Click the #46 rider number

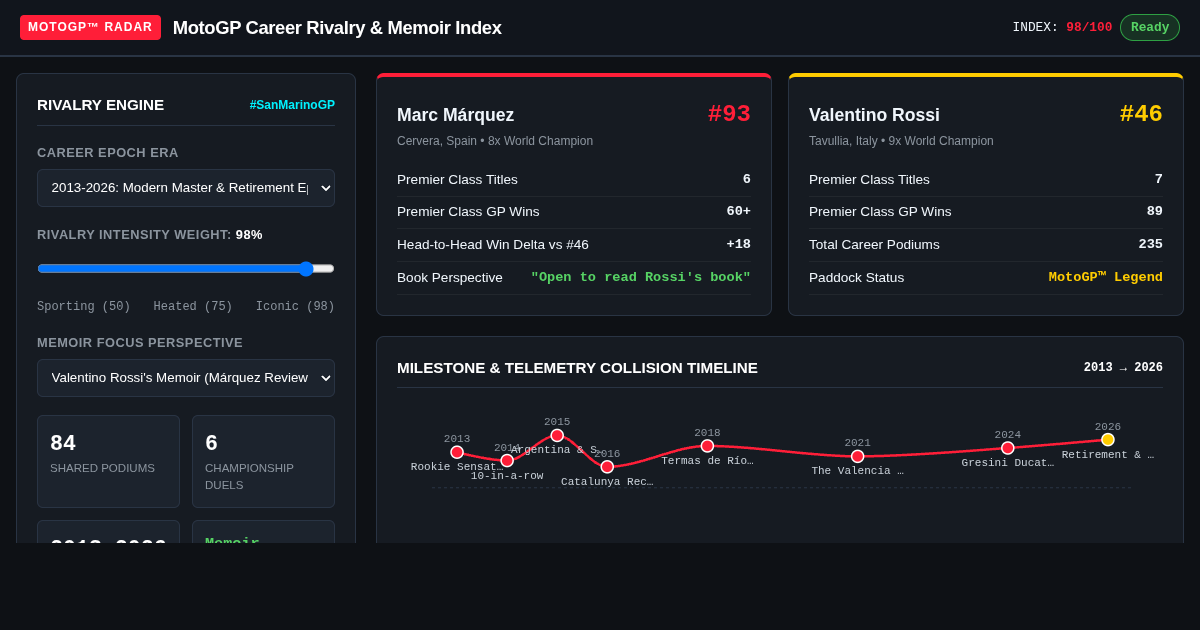[1141, 114]
